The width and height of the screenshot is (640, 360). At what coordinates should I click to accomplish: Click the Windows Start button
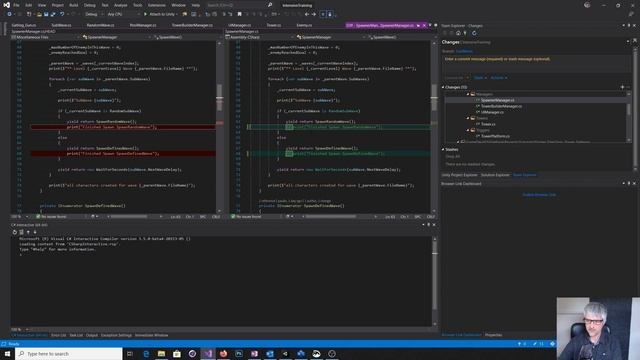click(x=7, y=353)
